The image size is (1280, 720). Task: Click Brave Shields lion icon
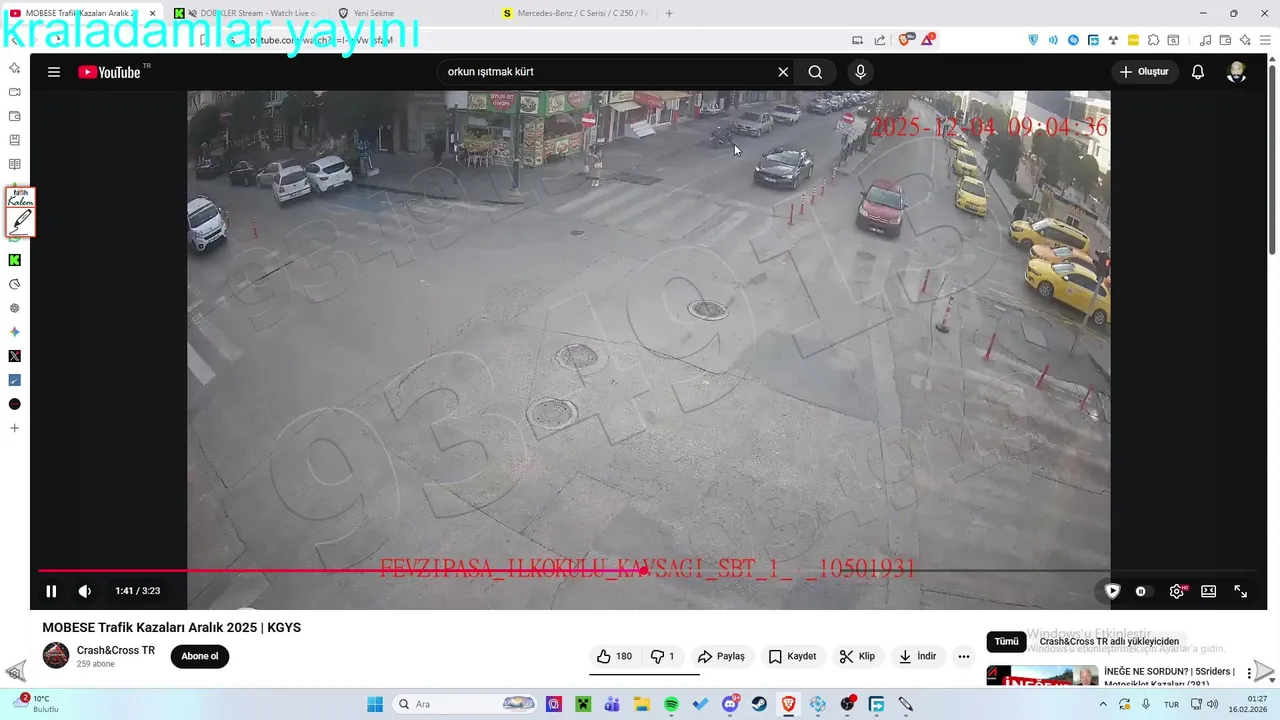point(904,40)
